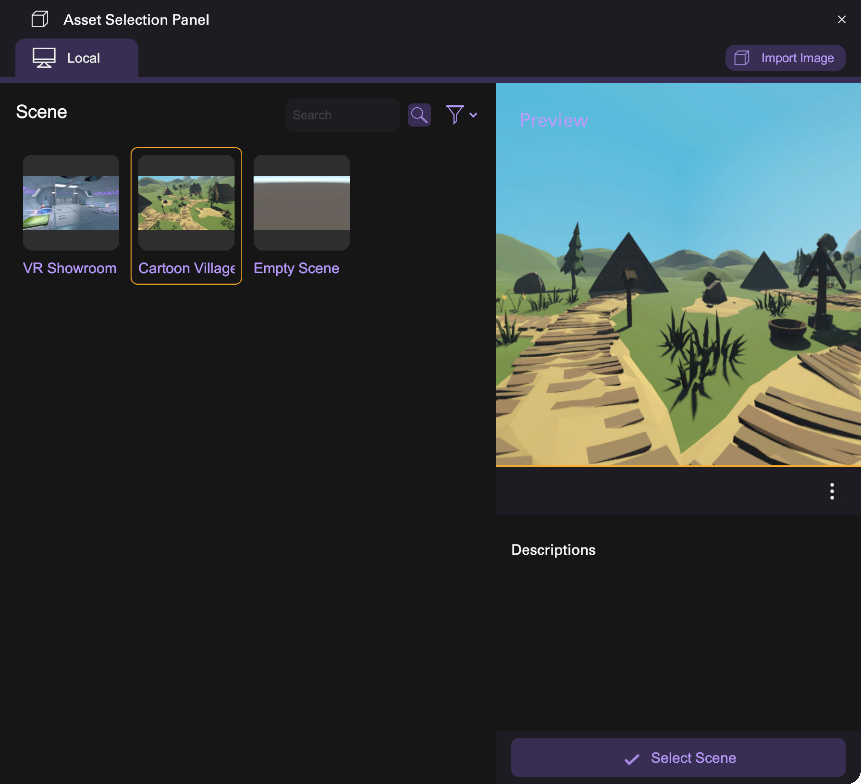Confirm with the Select Scene button
This screenshot has width=861, height=784.
point(678,758)
